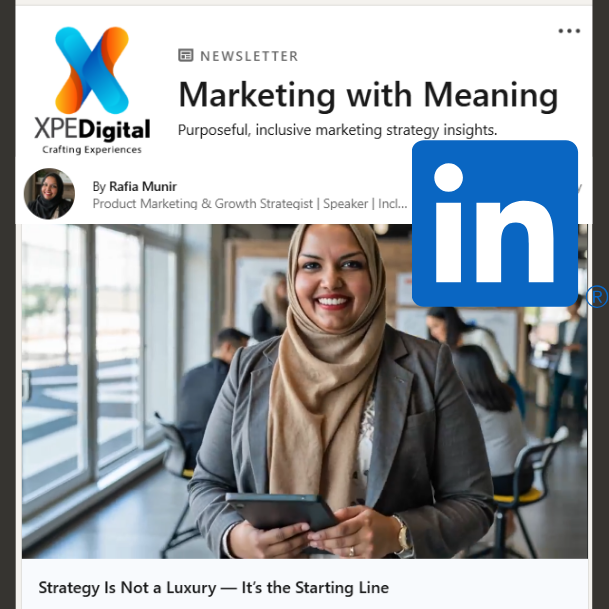Click the Product Marketing & Growth Strategist headline
This screenshot has width=609, height=609.
(202, 204)
